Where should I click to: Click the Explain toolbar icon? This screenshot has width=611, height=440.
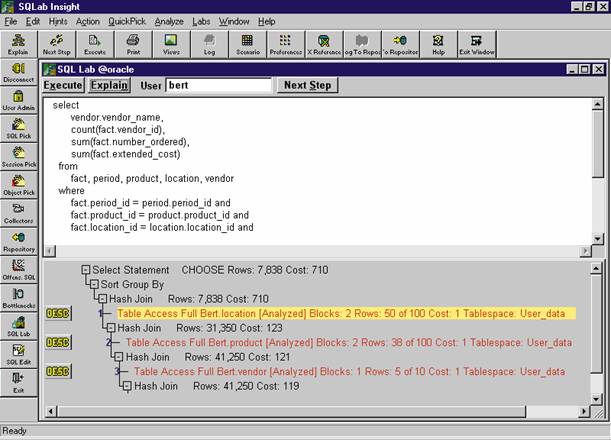pyautogui.click(x=18, y=45)
